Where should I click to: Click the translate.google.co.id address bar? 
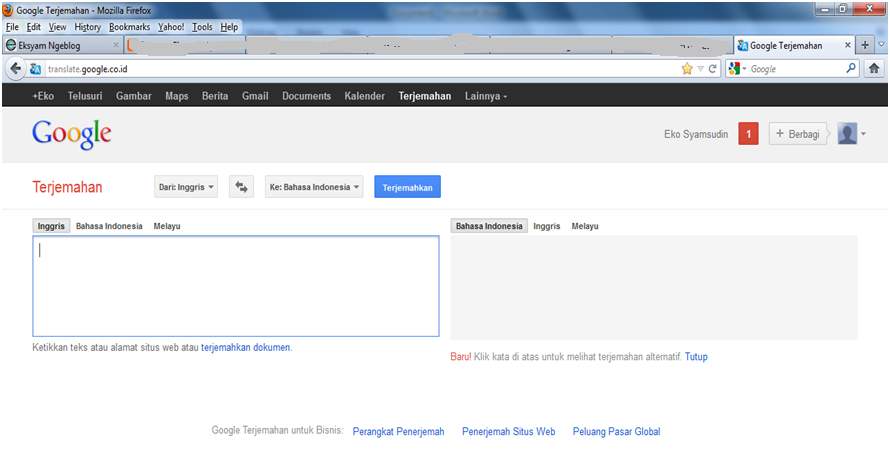(363, 69)
